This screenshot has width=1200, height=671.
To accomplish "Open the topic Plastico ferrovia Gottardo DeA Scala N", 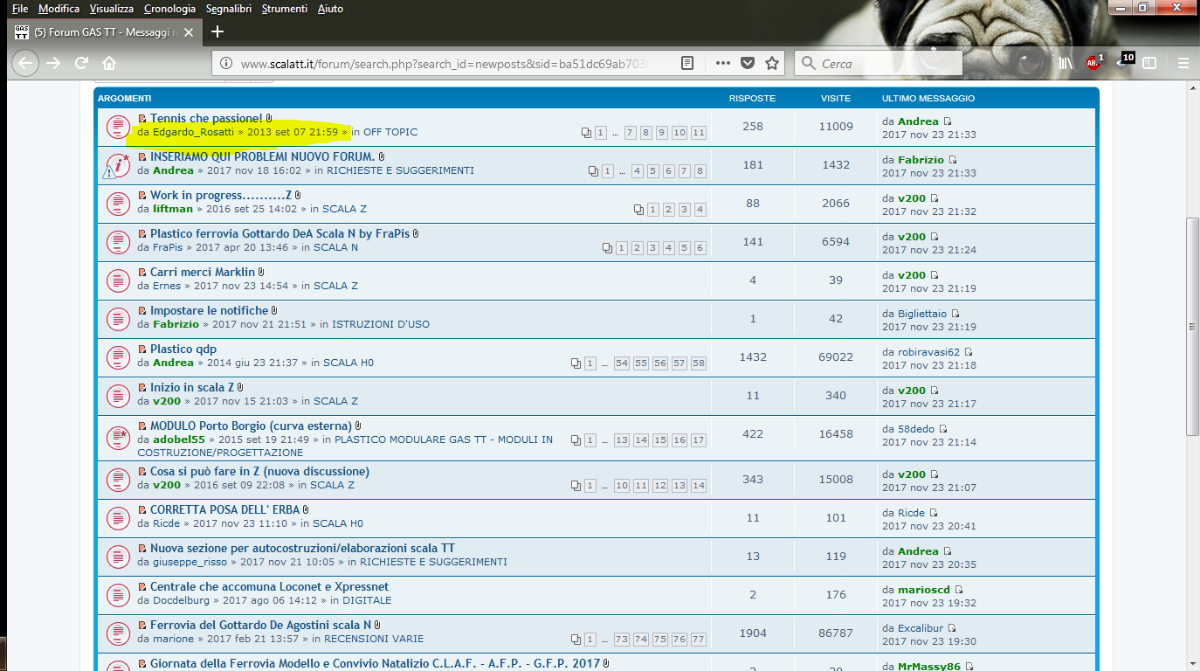I will (280, 234).
